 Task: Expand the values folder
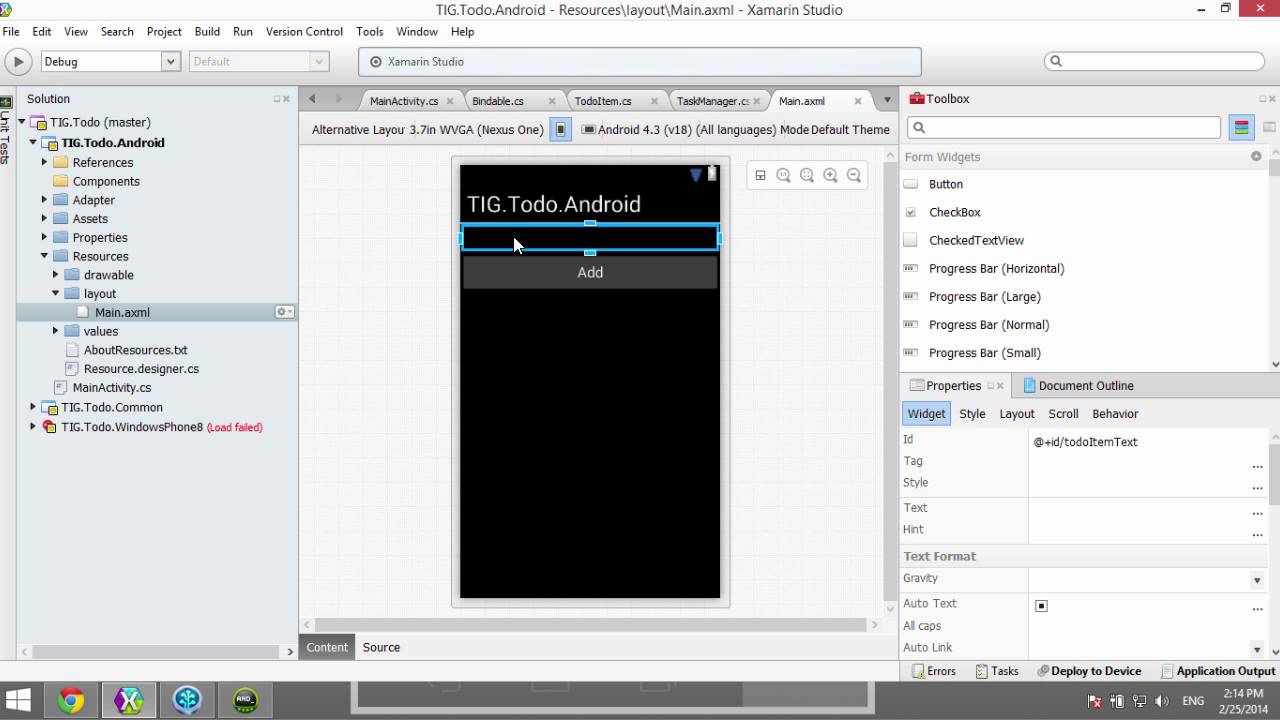tap(56, 331)
